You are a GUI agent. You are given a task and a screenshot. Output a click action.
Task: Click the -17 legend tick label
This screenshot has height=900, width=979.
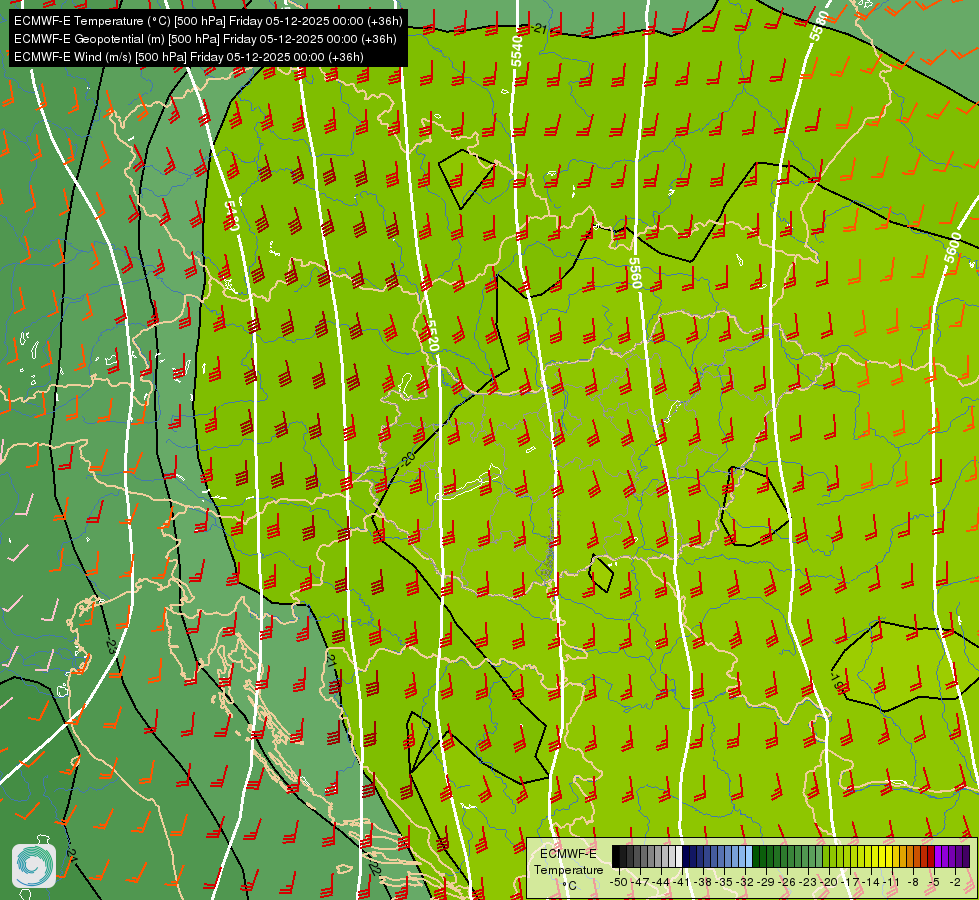pos(851,882)
